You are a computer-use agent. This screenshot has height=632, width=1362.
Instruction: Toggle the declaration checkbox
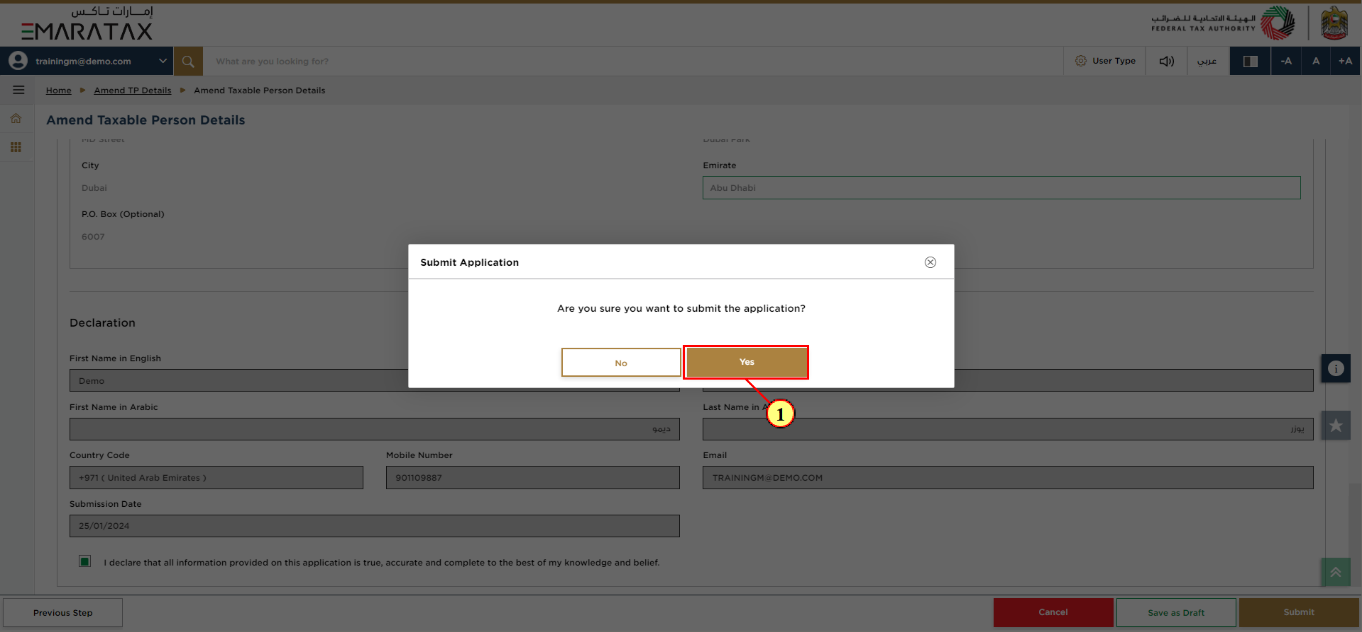tap(85, 562)
